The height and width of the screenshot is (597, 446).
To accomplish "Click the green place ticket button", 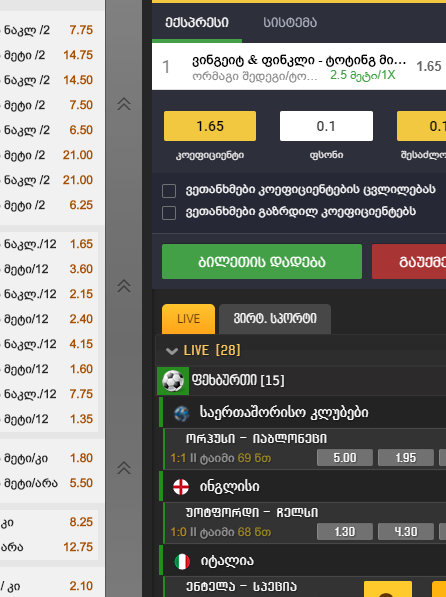I will pos(262,262).
